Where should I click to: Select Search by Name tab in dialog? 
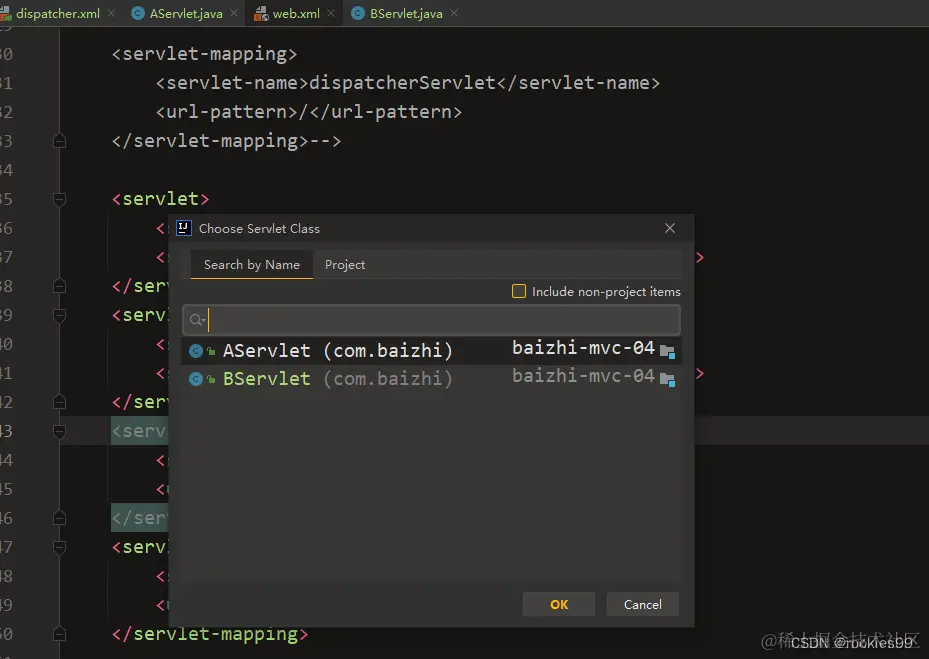coord(252,264)
